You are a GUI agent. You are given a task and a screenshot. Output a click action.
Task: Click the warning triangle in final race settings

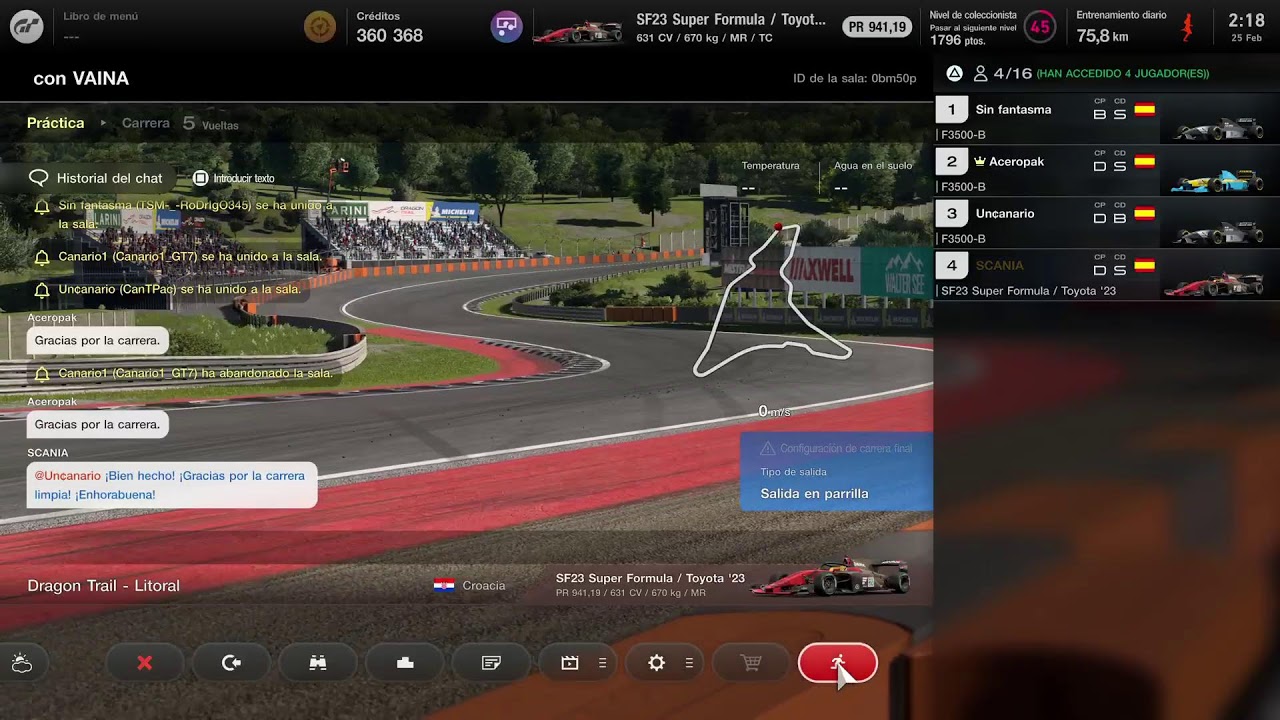click(x=767, y=449)
